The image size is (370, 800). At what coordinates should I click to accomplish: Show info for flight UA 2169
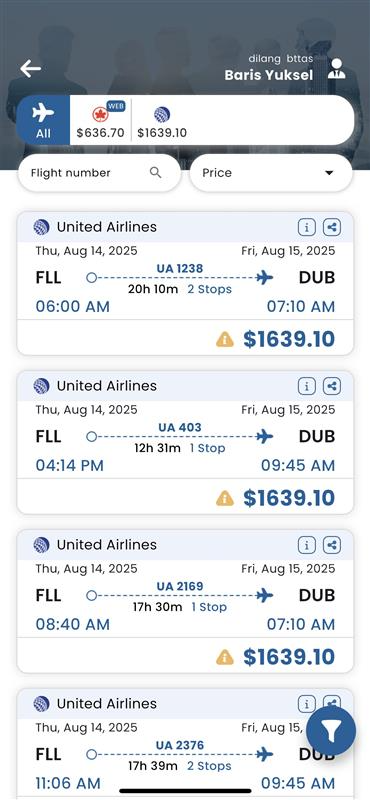pos(307,545)
